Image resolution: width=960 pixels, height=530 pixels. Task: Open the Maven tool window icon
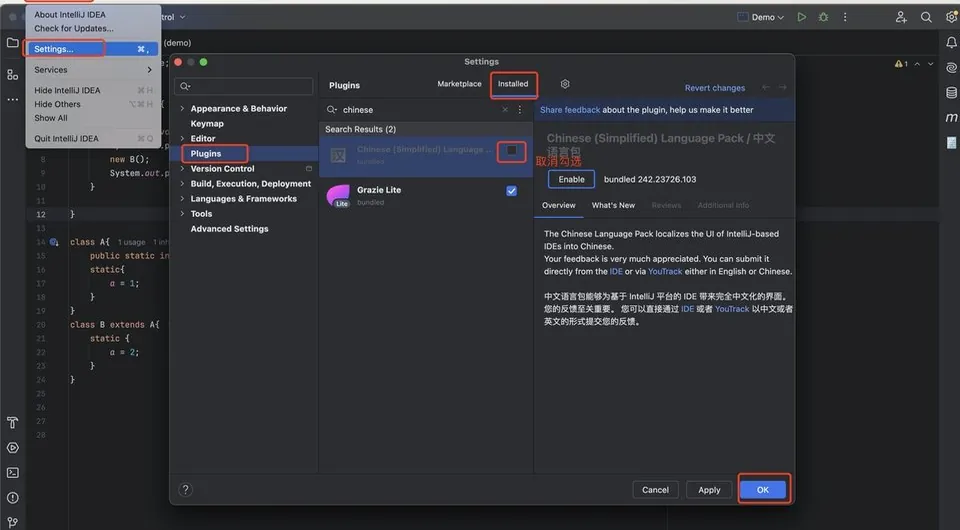tap(951, 118)
